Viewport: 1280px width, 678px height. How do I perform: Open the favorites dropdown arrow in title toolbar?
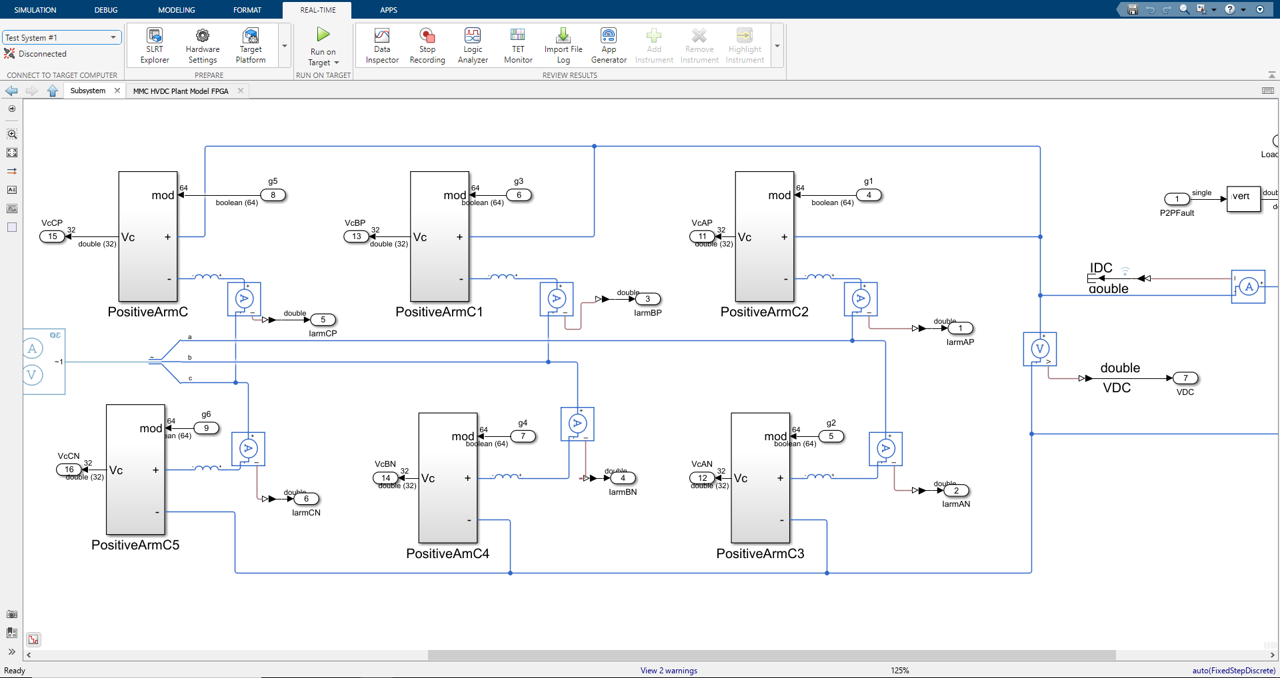[1213, 9]
